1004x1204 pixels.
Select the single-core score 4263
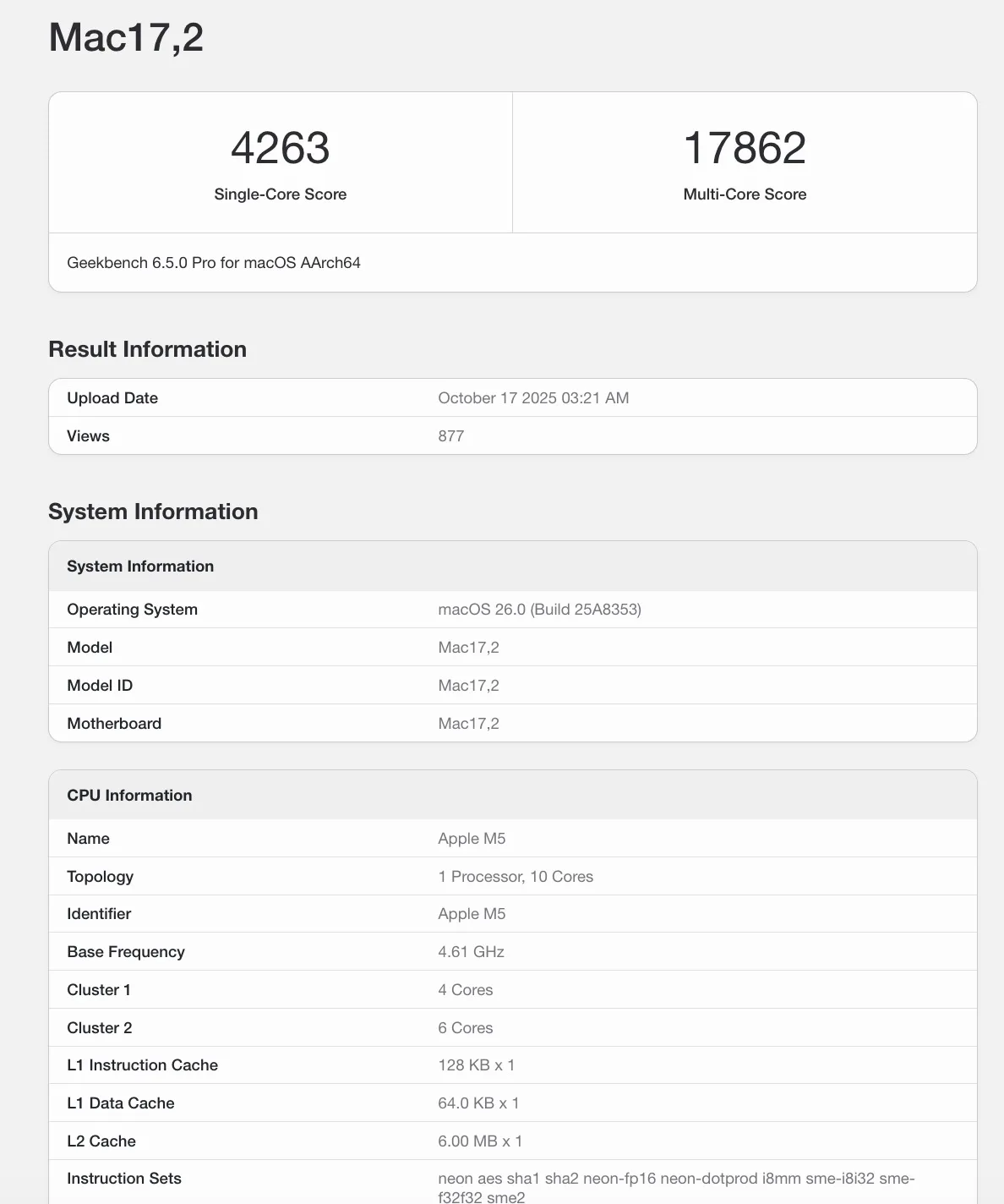(281, 148)
